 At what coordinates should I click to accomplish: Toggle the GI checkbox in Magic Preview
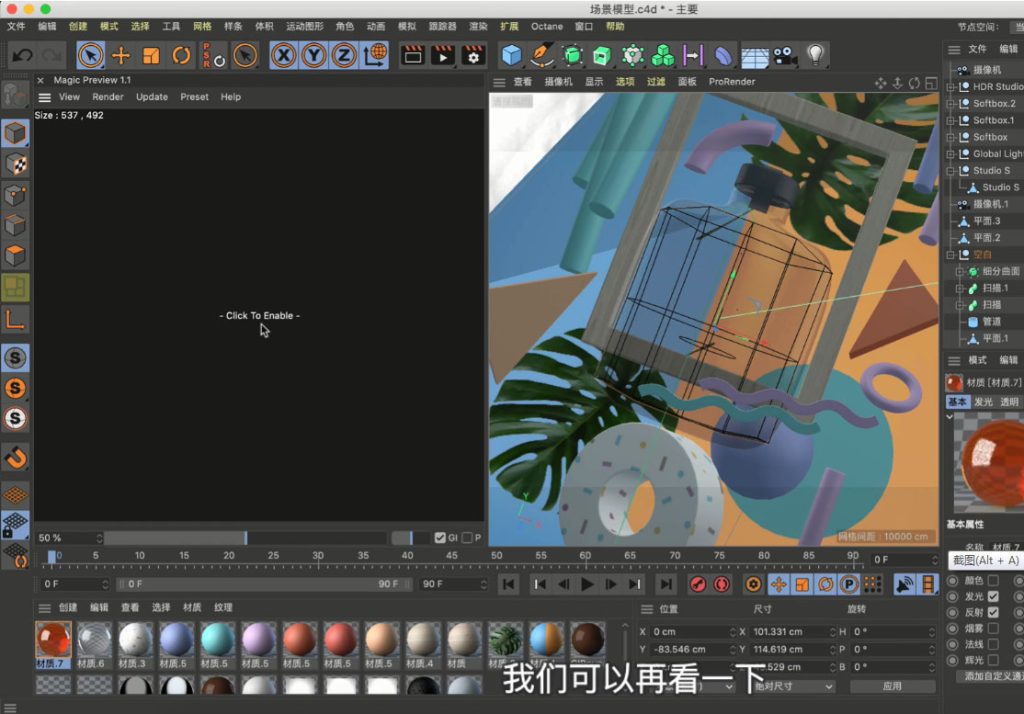click(x=440, y=538)
